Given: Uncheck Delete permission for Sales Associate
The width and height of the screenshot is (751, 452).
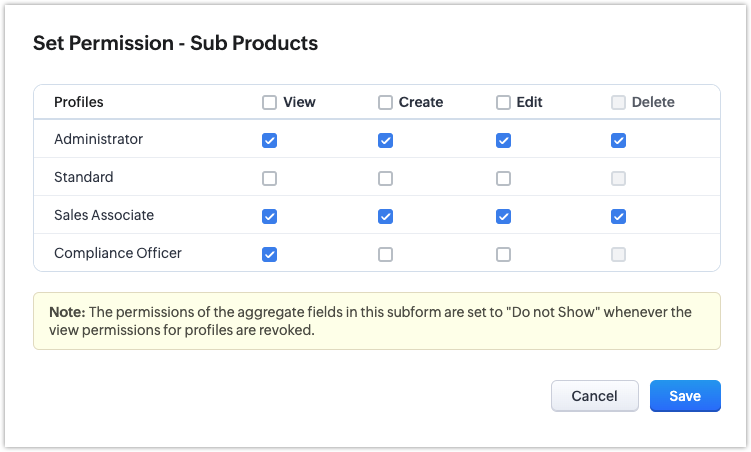Looking at the screenshot, I should tap(619, 217).
